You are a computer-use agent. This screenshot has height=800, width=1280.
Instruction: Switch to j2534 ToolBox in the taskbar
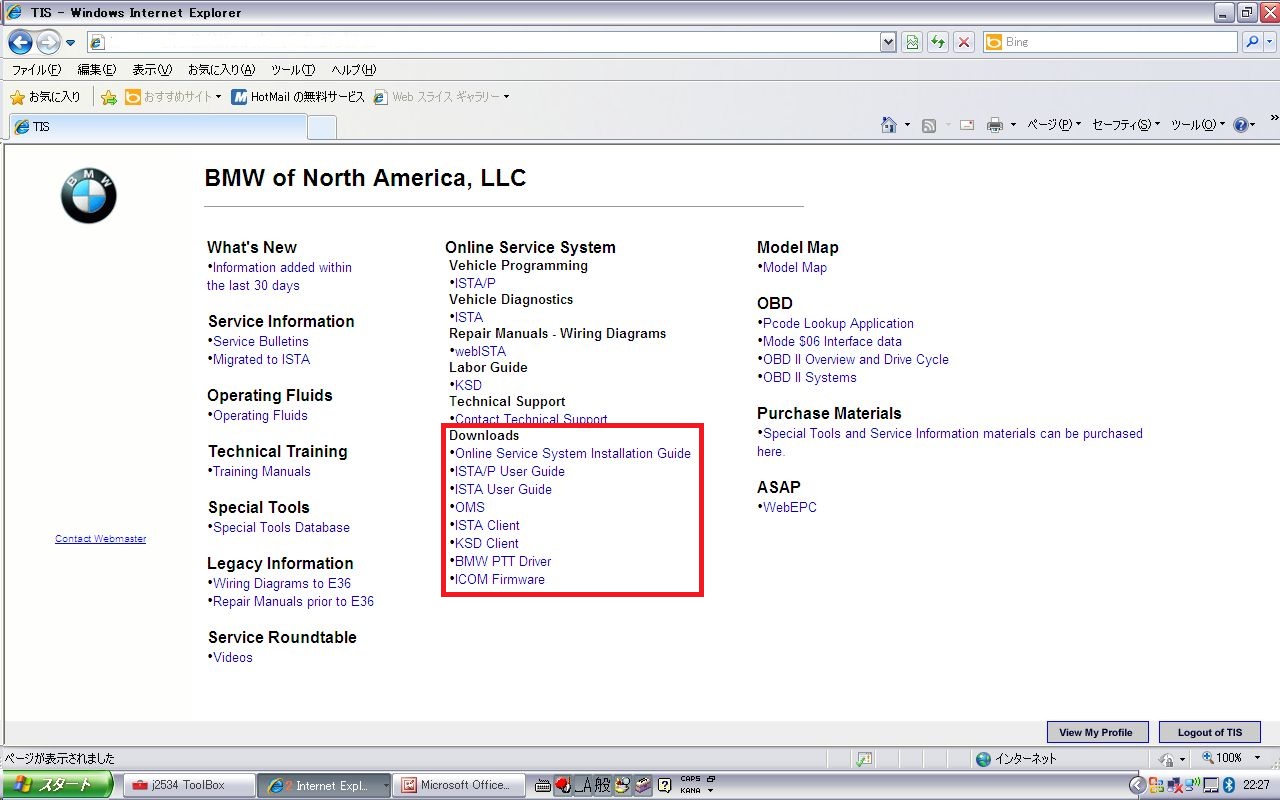[189, 785]
